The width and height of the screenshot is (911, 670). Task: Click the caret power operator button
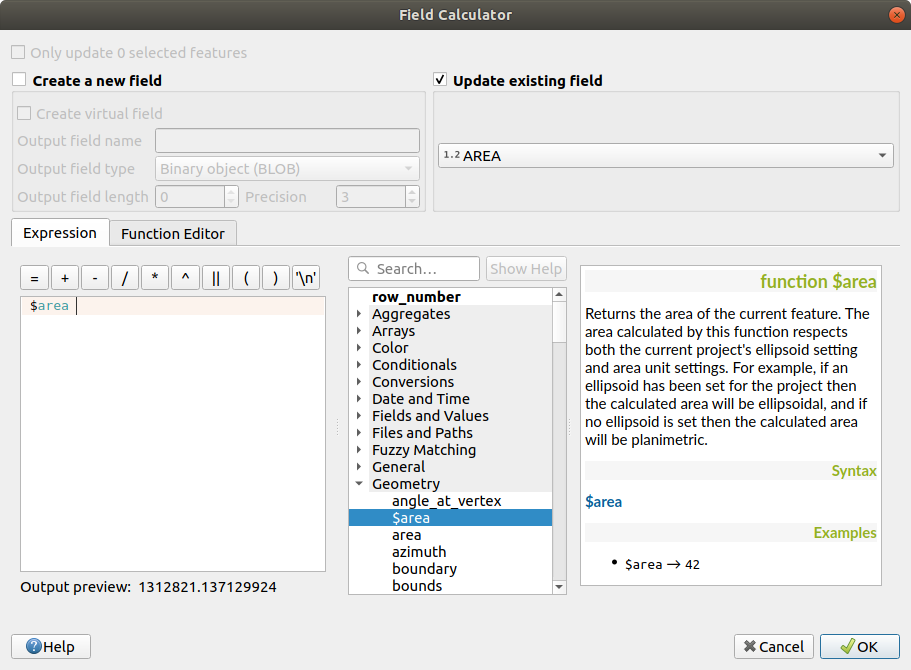point(185,279)
